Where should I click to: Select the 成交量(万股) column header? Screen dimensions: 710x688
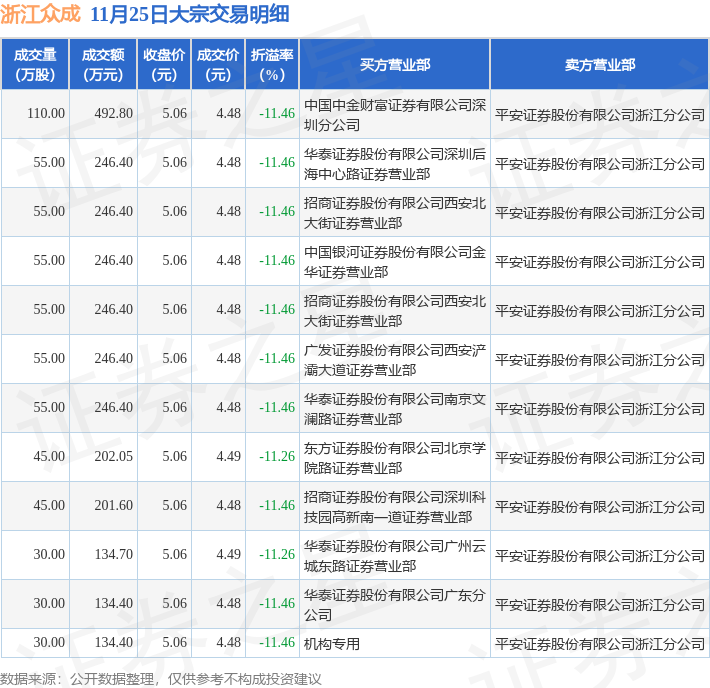click(35, 64)
